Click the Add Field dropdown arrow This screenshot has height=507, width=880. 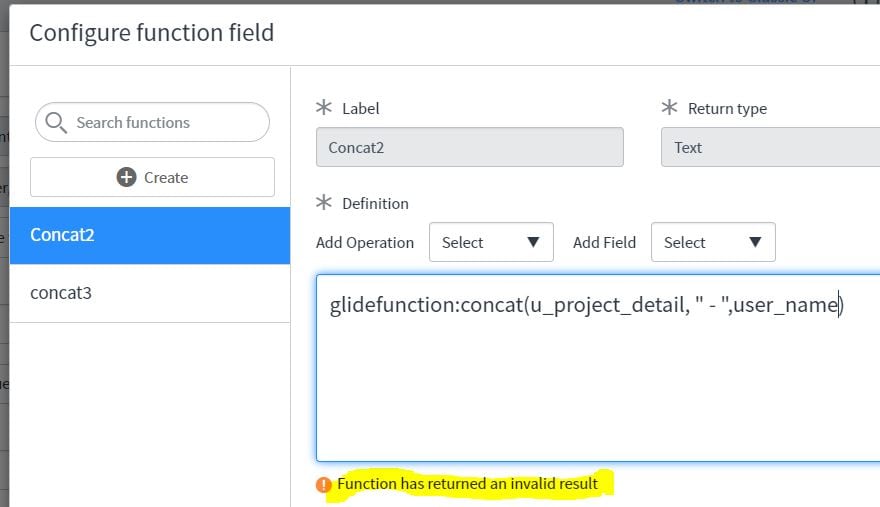[755, 242]
